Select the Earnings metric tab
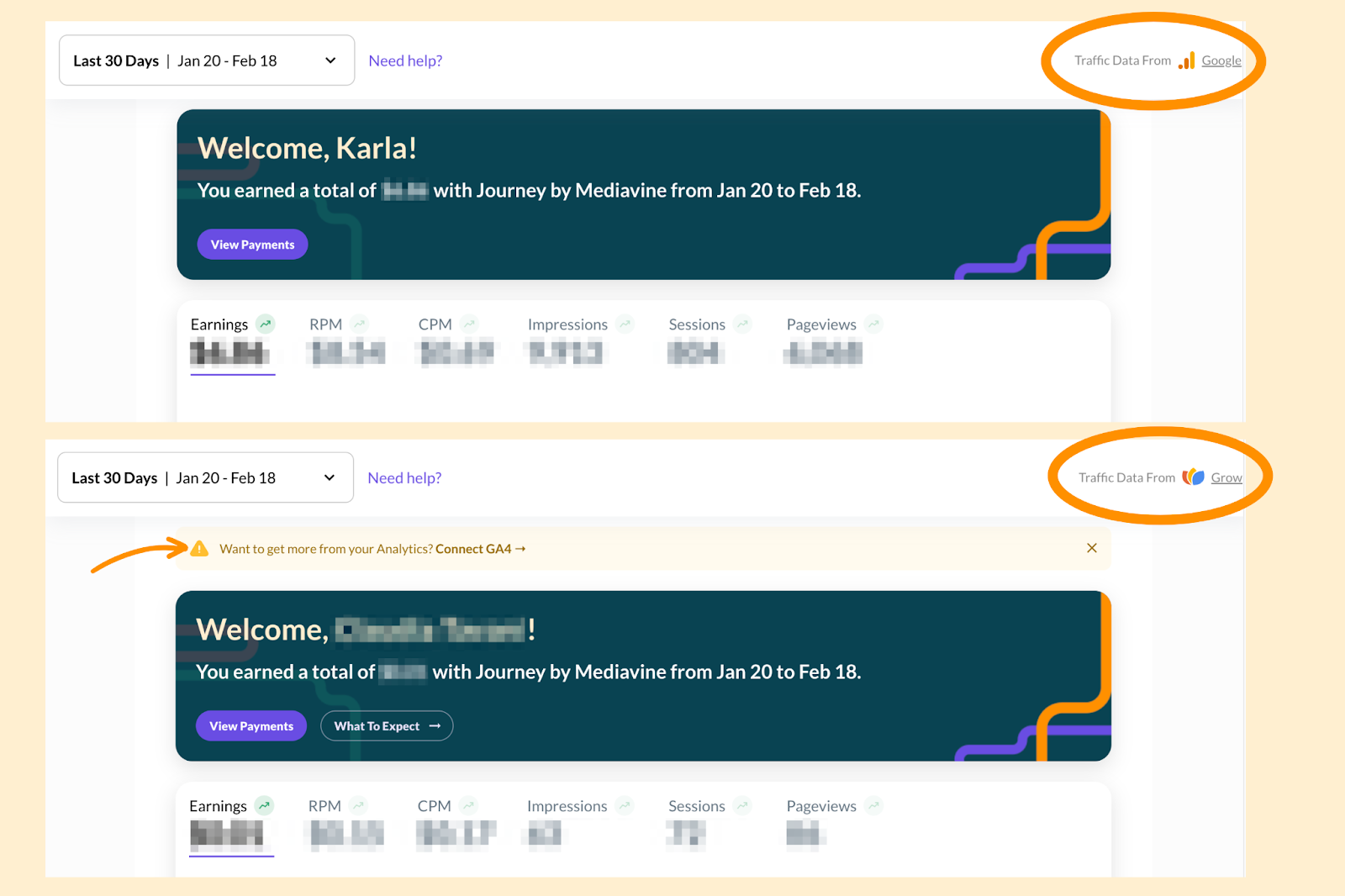1345x896 pixels. [x=219, y=324]
